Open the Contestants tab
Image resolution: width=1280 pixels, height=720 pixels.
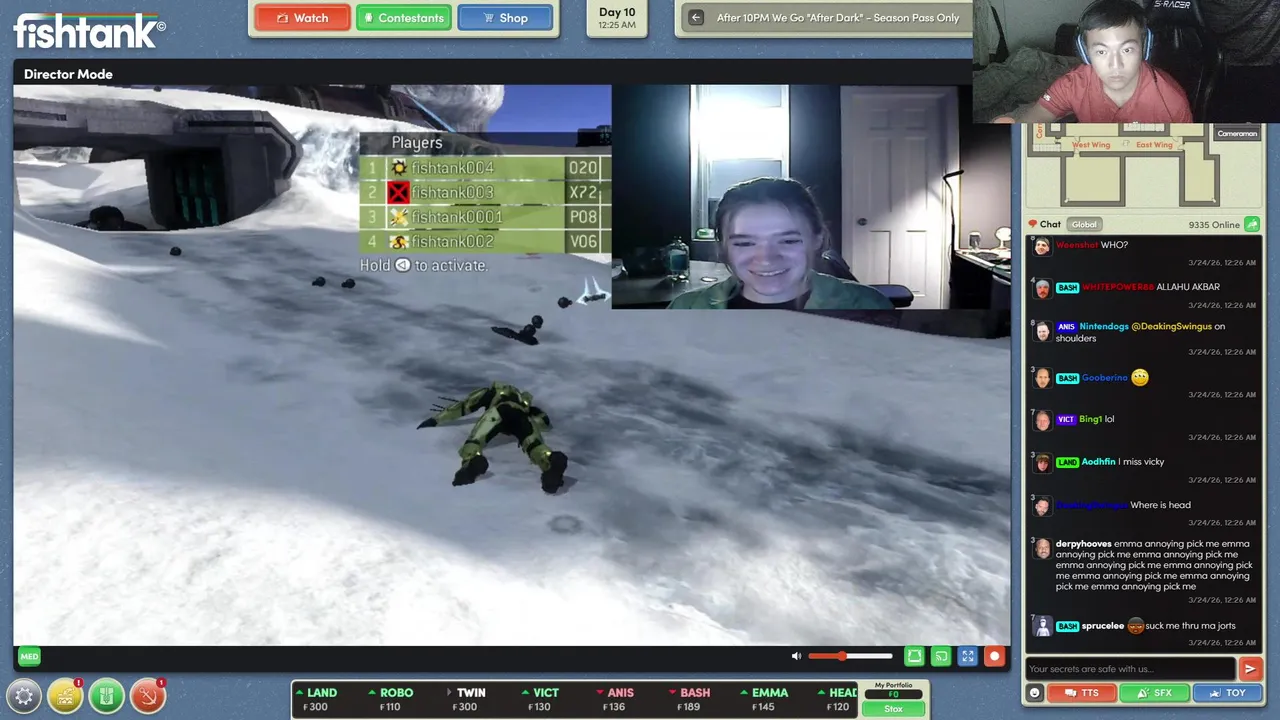tap(403, 18)
